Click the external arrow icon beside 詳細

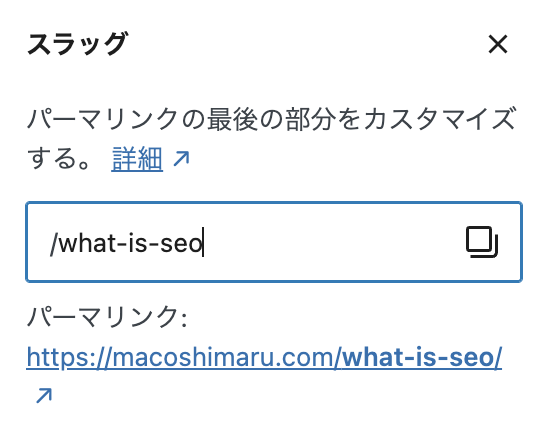tap(181, 159)
